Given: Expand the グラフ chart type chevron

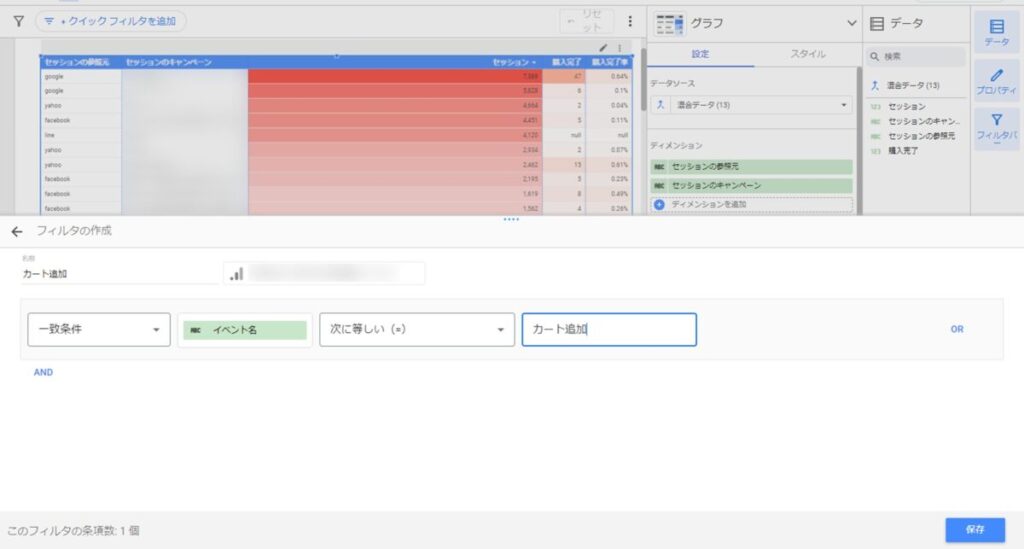Looking at the screenshot, I should click(851, 23).
